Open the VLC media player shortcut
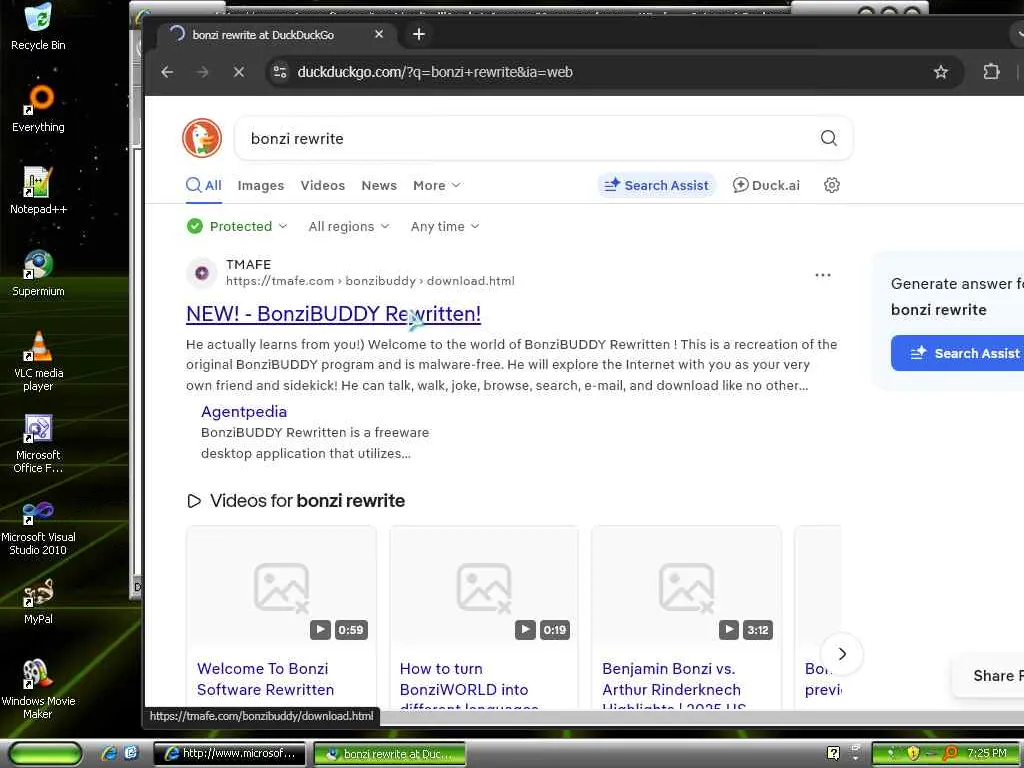Screen dimensions: 1024x768 (x=38, y=361)
